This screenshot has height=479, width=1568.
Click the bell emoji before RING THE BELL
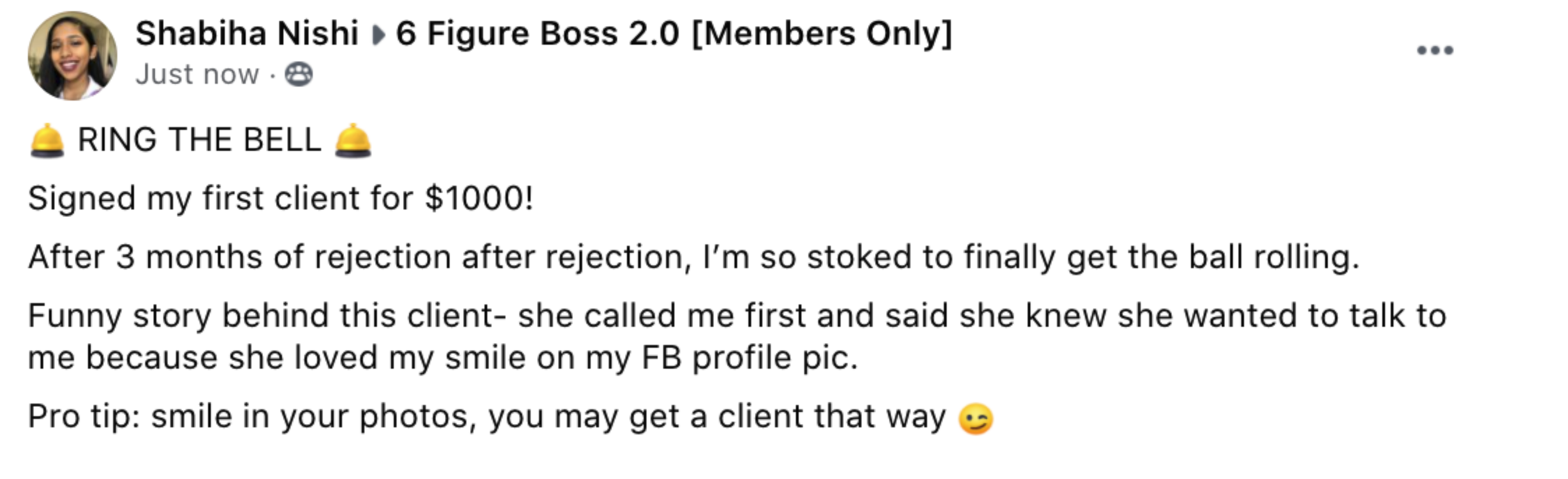[47, 140]
